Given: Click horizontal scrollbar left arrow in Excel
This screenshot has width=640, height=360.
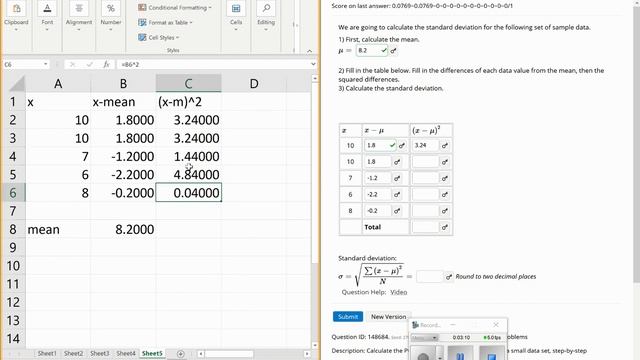Looking at the screenshot, I should point(201,354).
